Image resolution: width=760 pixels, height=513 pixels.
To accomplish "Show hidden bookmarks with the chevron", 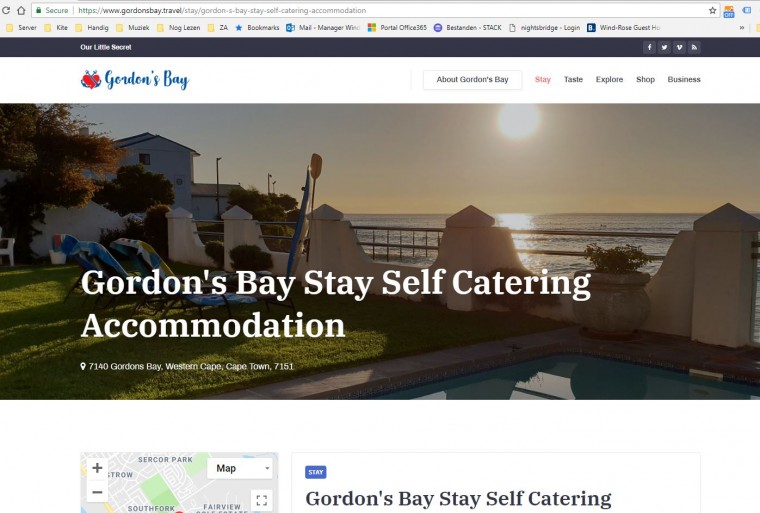I will point(742,28).
